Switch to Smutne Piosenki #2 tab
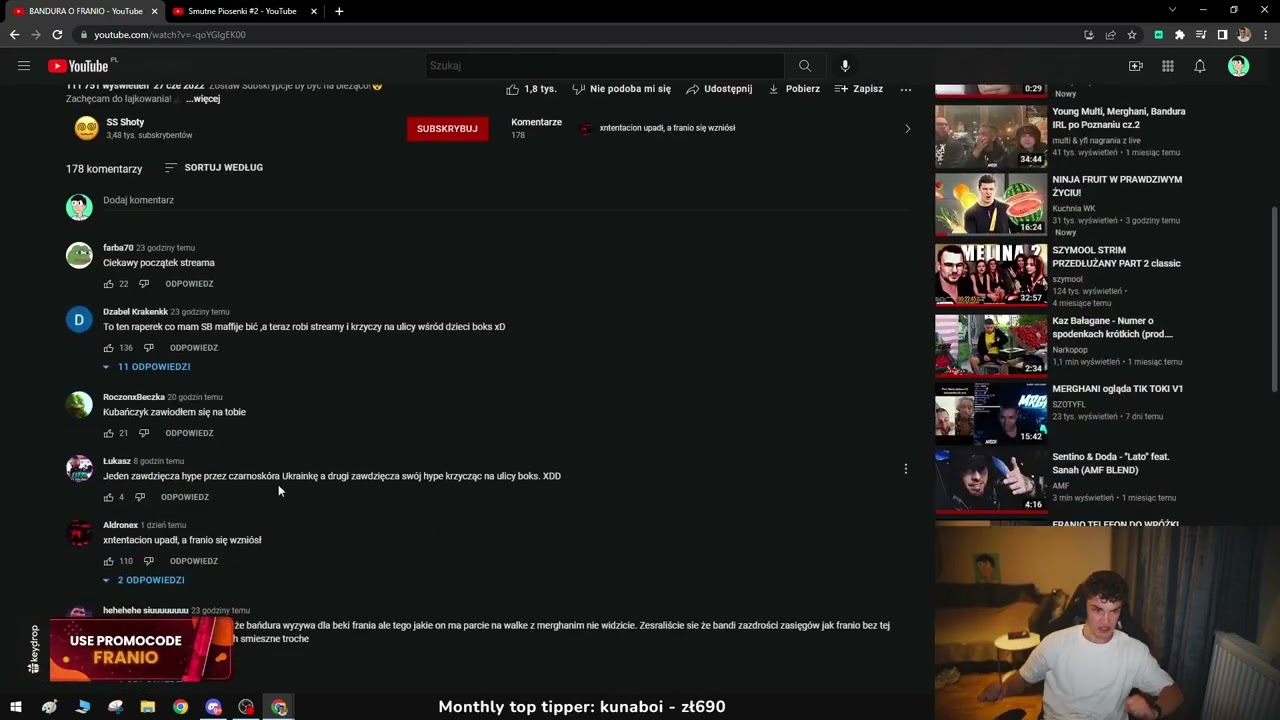Screen dimensions: 1280x720 (x=241, y=11)
